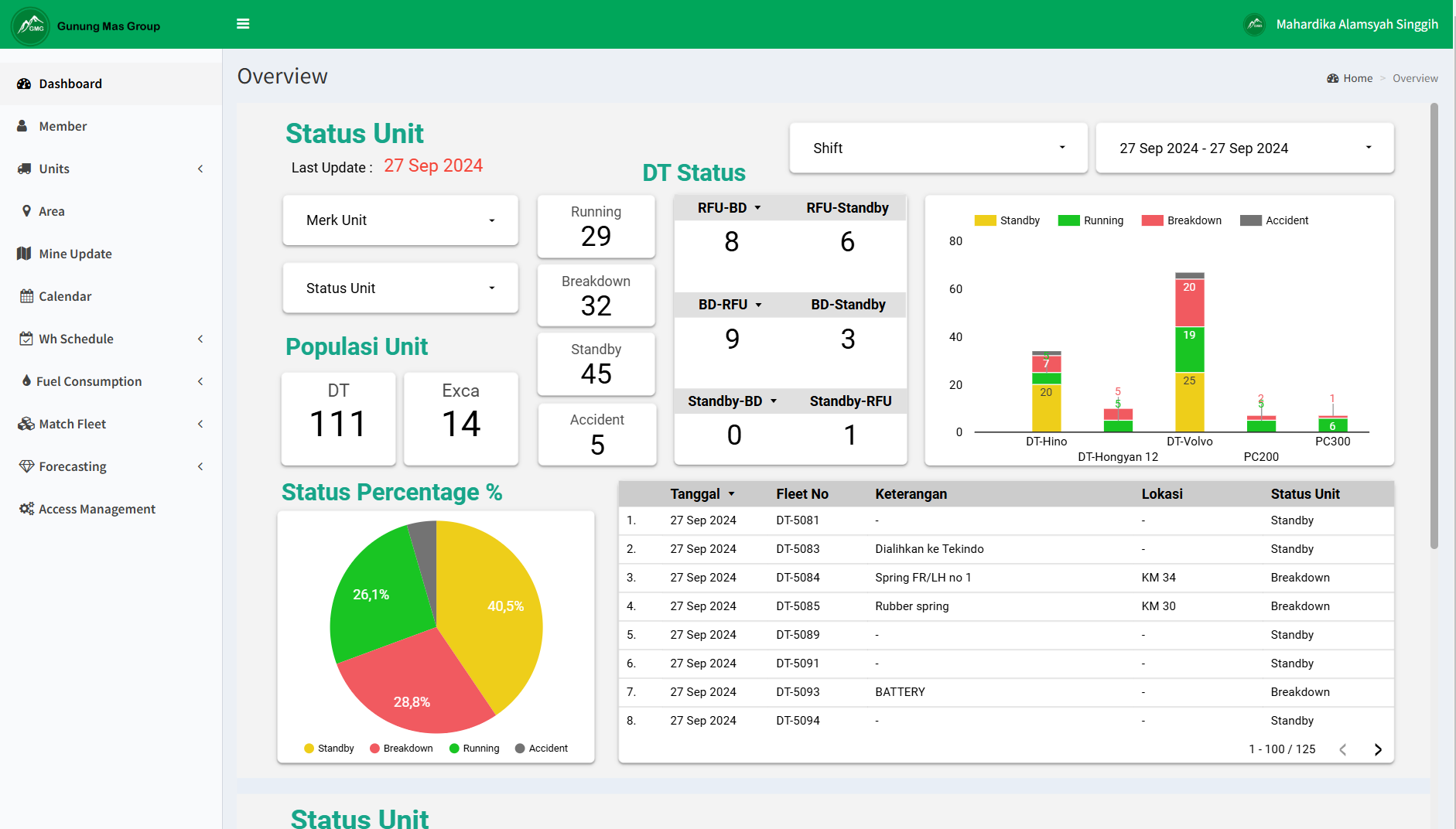The height and width of the screenshot is (829, 1456).
Task: Click the Calendar icon in sidebar
Action: click(26, 296)
